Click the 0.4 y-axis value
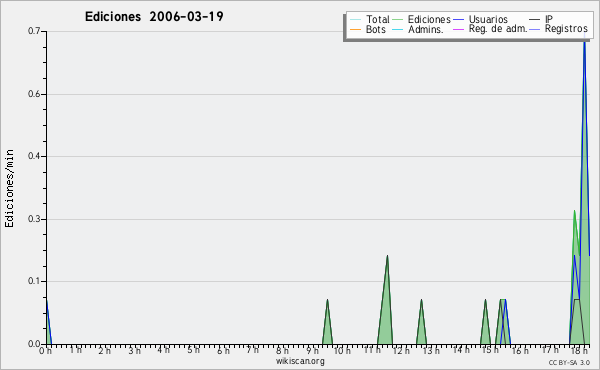Screen dimensions: 600x370 click(34, 156)
